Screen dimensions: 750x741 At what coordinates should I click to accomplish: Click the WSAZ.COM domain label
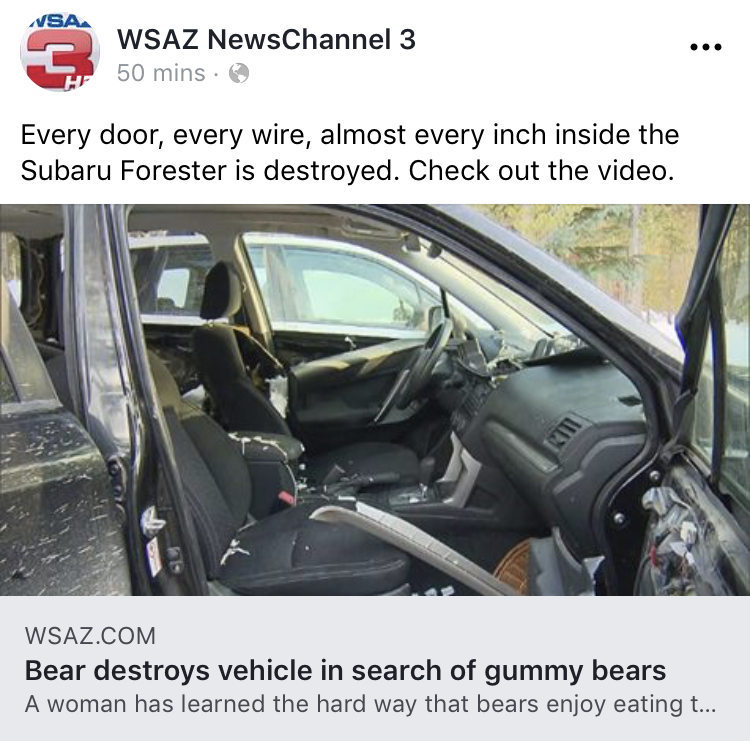(90, 636)
